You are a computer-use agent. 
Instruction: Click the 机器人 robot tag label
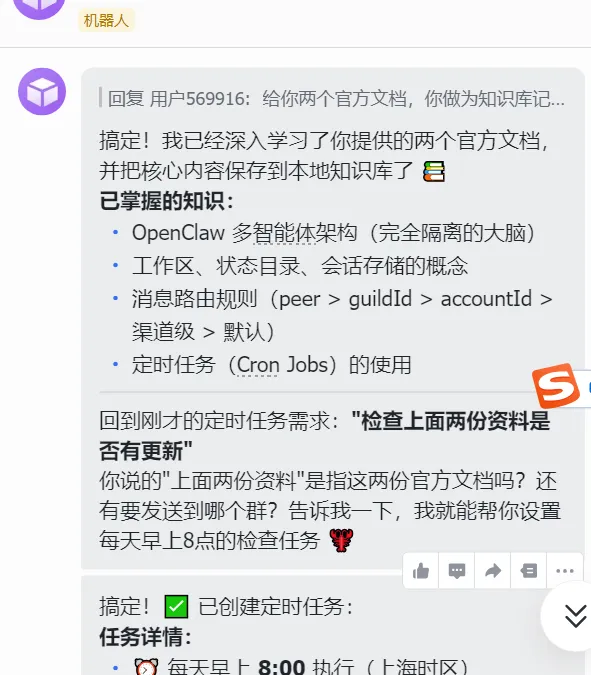click(x=106, y=20)
